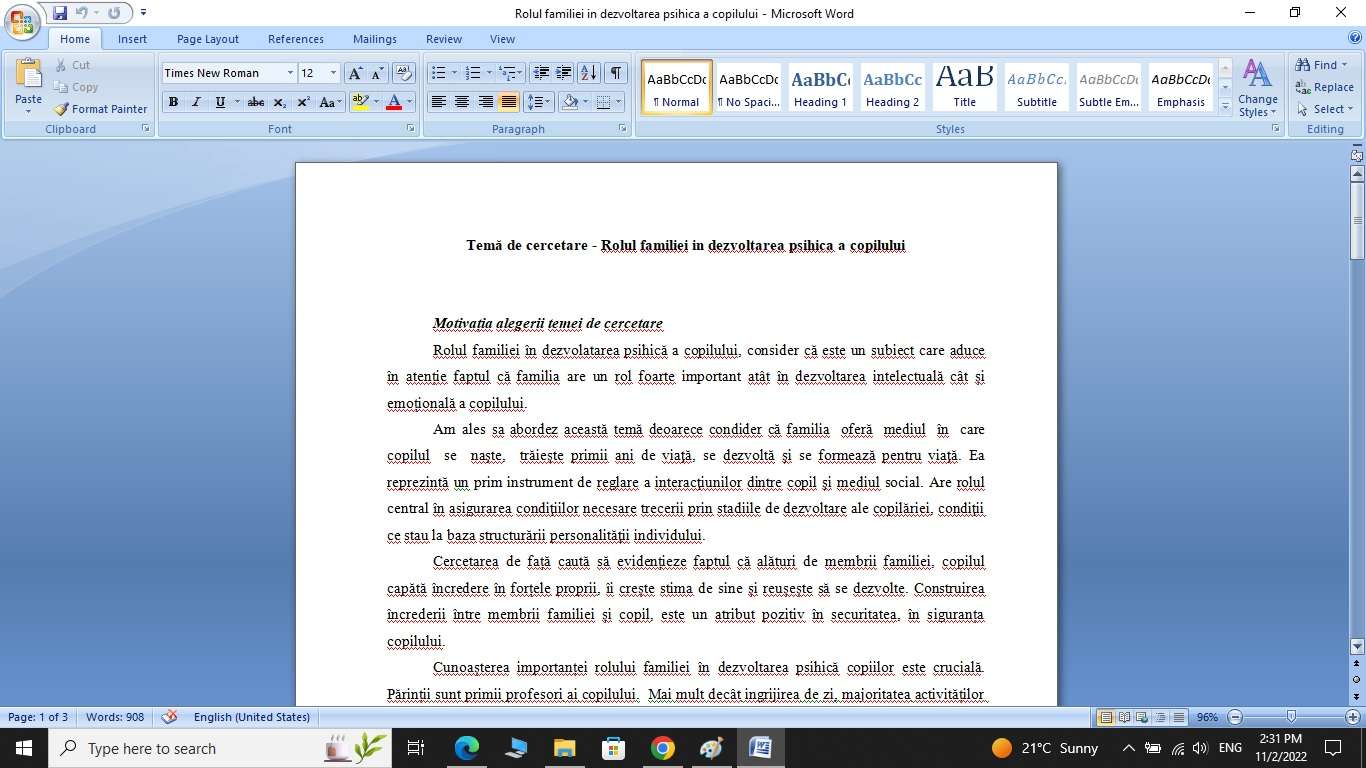Open the font size dropdown
Viewport: 1366px width, 768px height.
(x=333, y=73)
